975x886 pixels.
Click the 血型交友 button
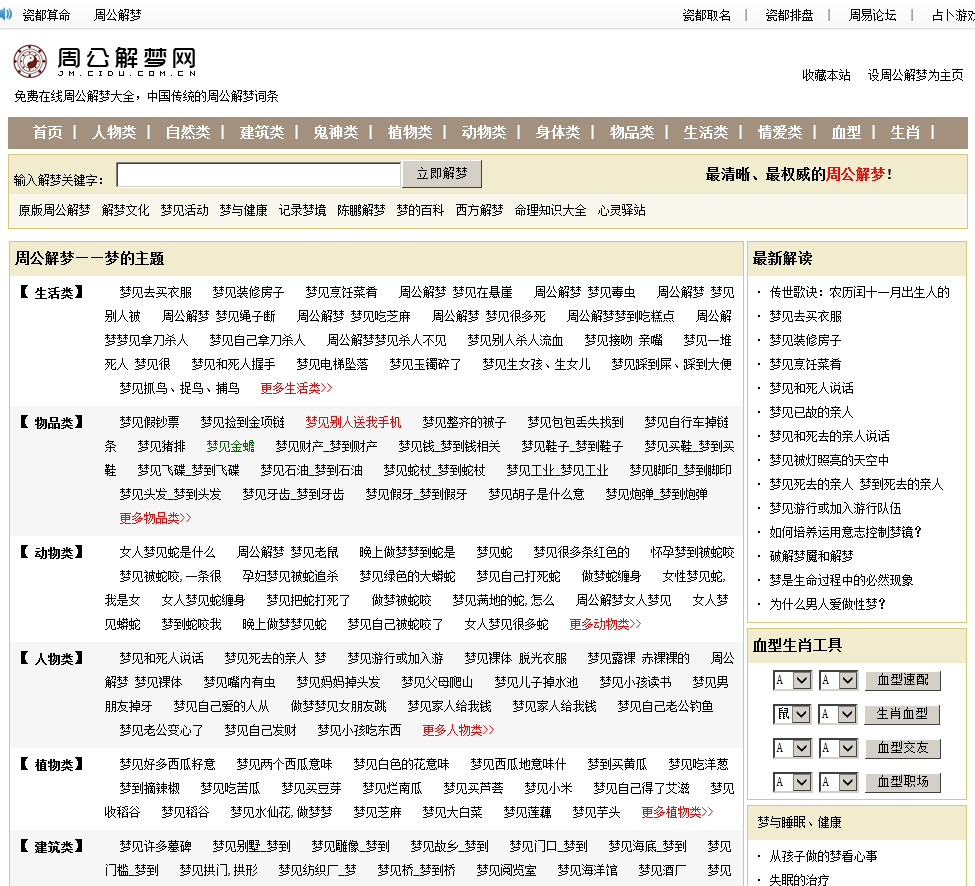pos(903,748)
